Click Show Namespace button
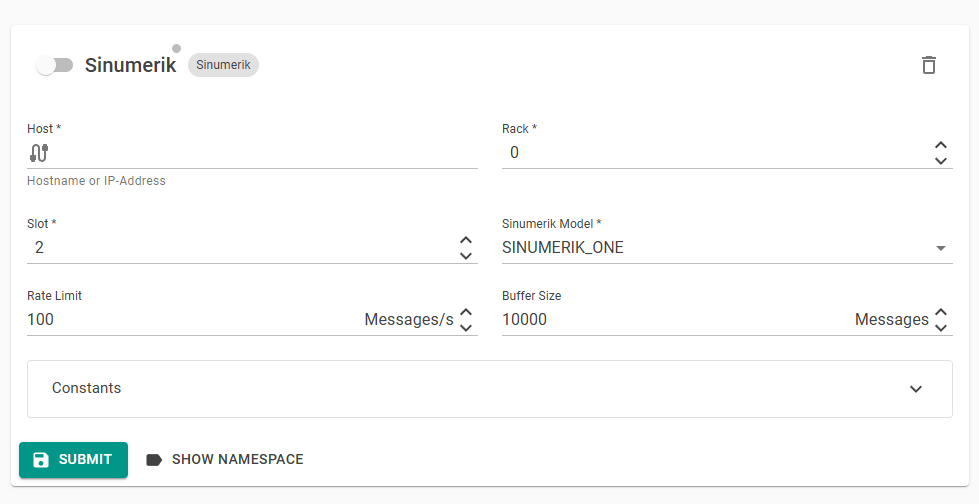 [225, 460]
